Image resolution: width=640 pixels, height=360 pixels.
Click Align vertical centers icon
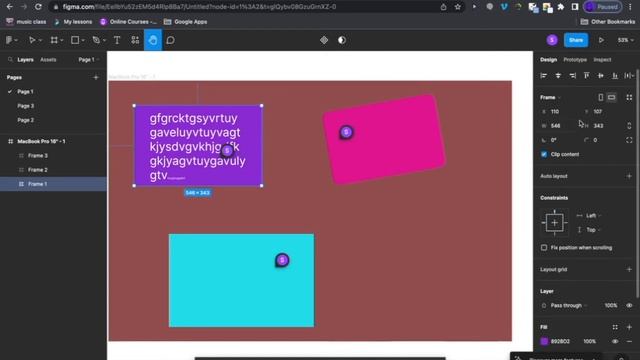600,76
